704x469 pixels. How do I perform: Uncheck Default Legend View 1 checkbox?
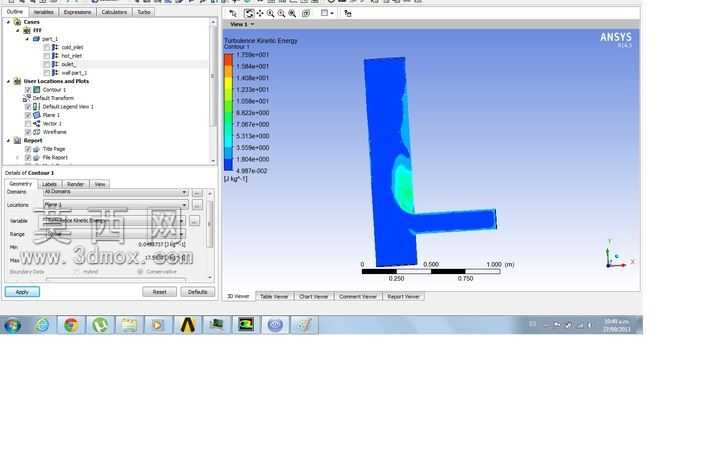pyautogui.click(x=28, y=107)
